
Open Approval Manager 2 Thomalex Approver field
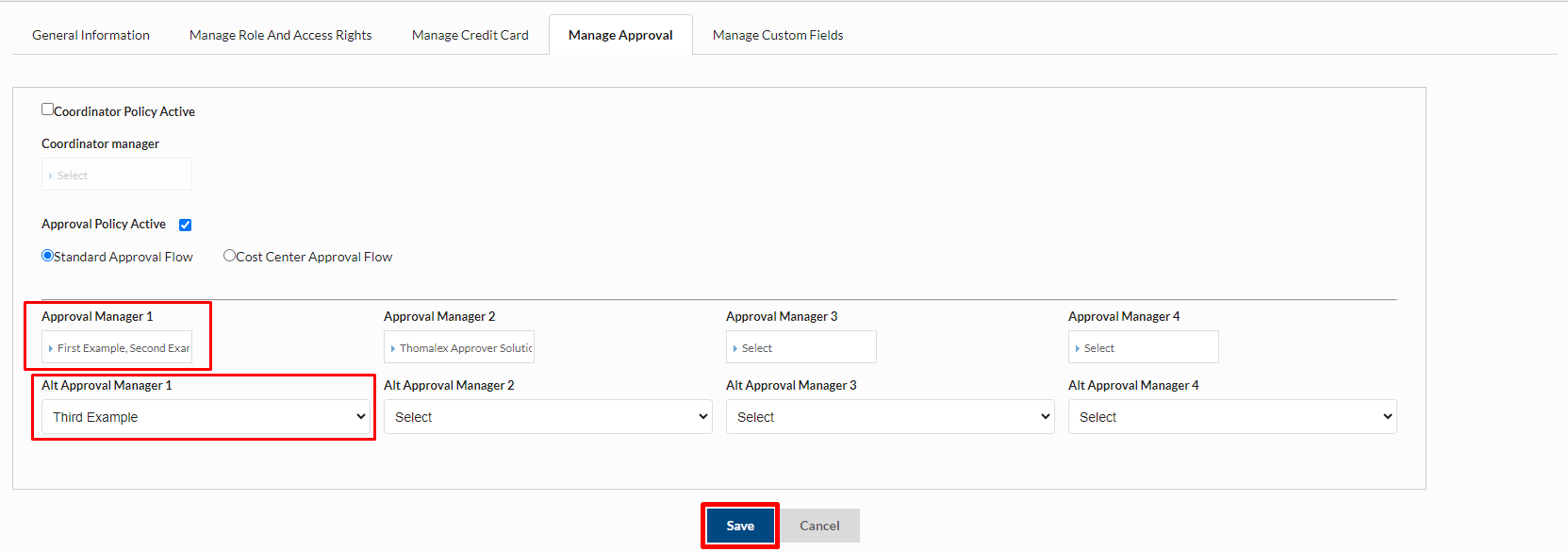point(459,347)
